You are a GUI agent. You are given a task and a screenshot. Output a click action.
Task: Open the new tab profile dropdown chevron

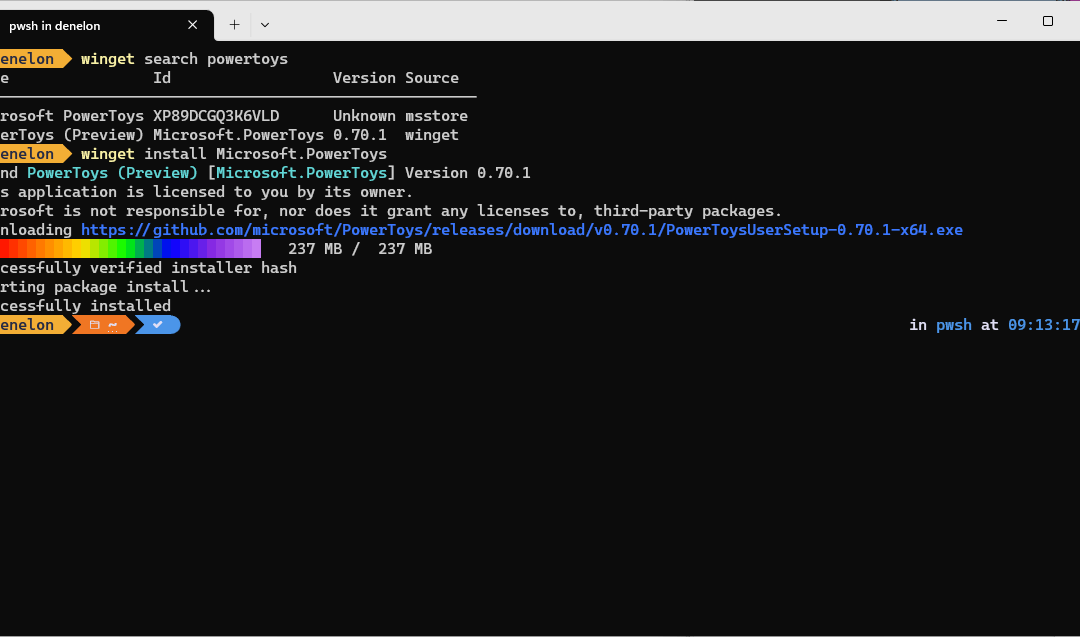(x=264, y=24)
